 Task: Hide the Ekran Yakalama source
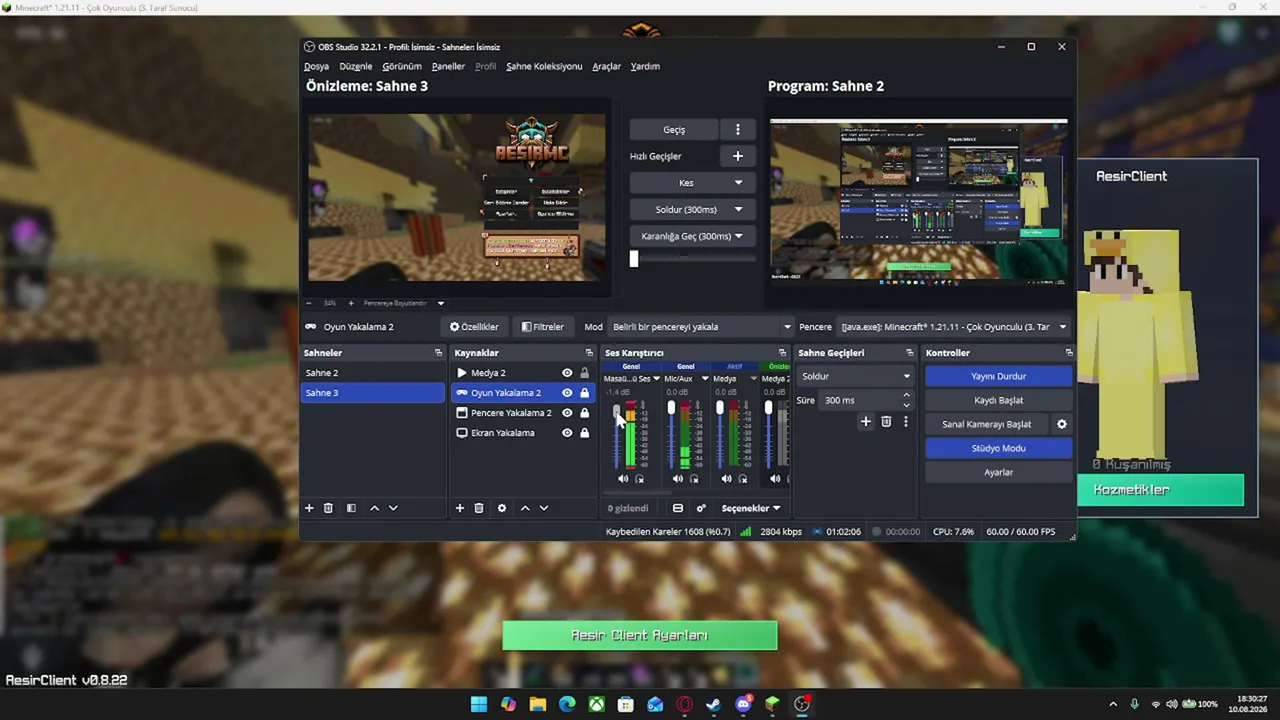click(567, 433)
